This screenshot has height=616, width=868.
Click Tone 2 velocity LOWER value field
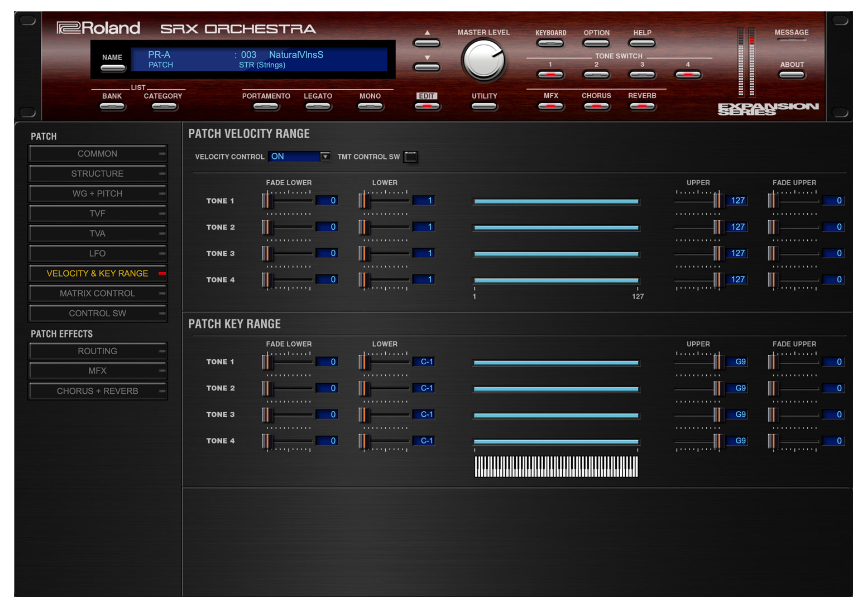[423, 227]
